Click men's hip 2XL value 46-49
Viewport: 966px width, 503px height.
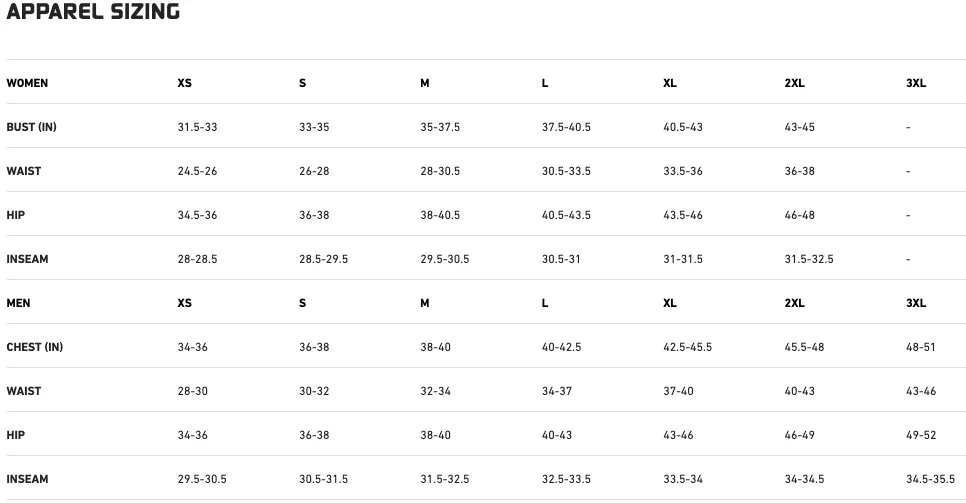tap(800, 435)
